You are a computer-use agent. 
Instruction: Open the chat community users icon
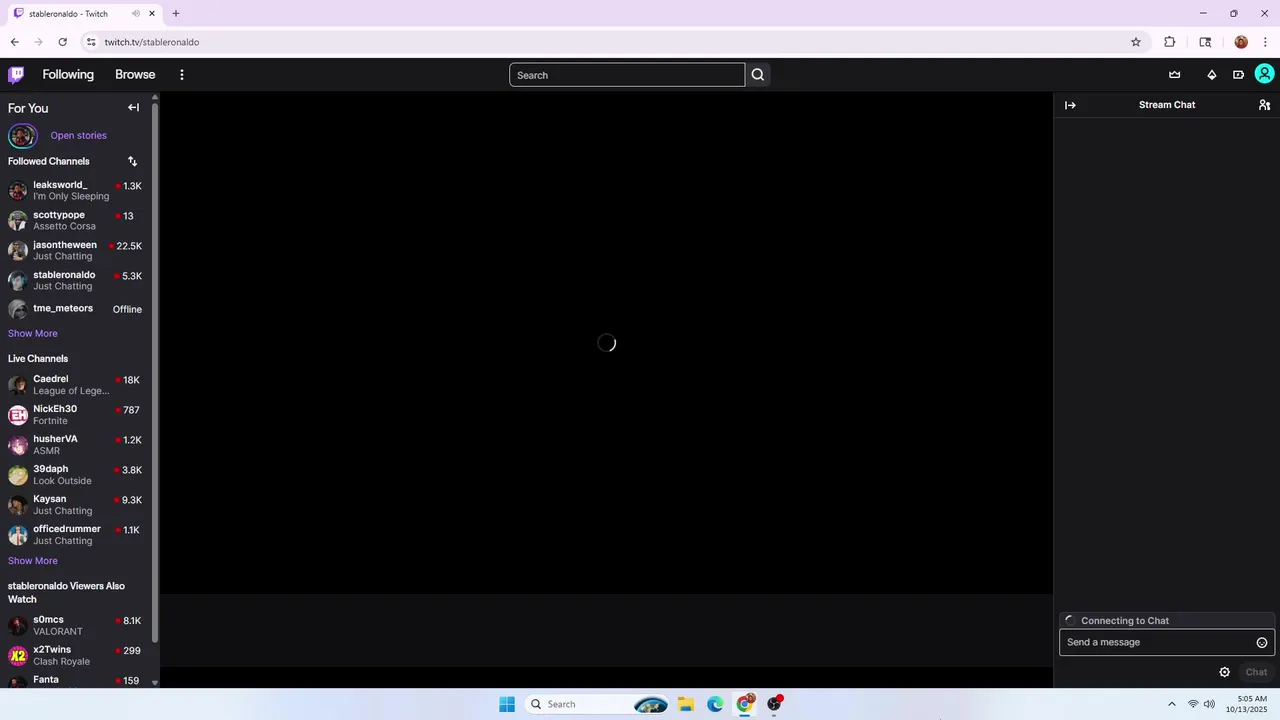tap(1265, 105)
